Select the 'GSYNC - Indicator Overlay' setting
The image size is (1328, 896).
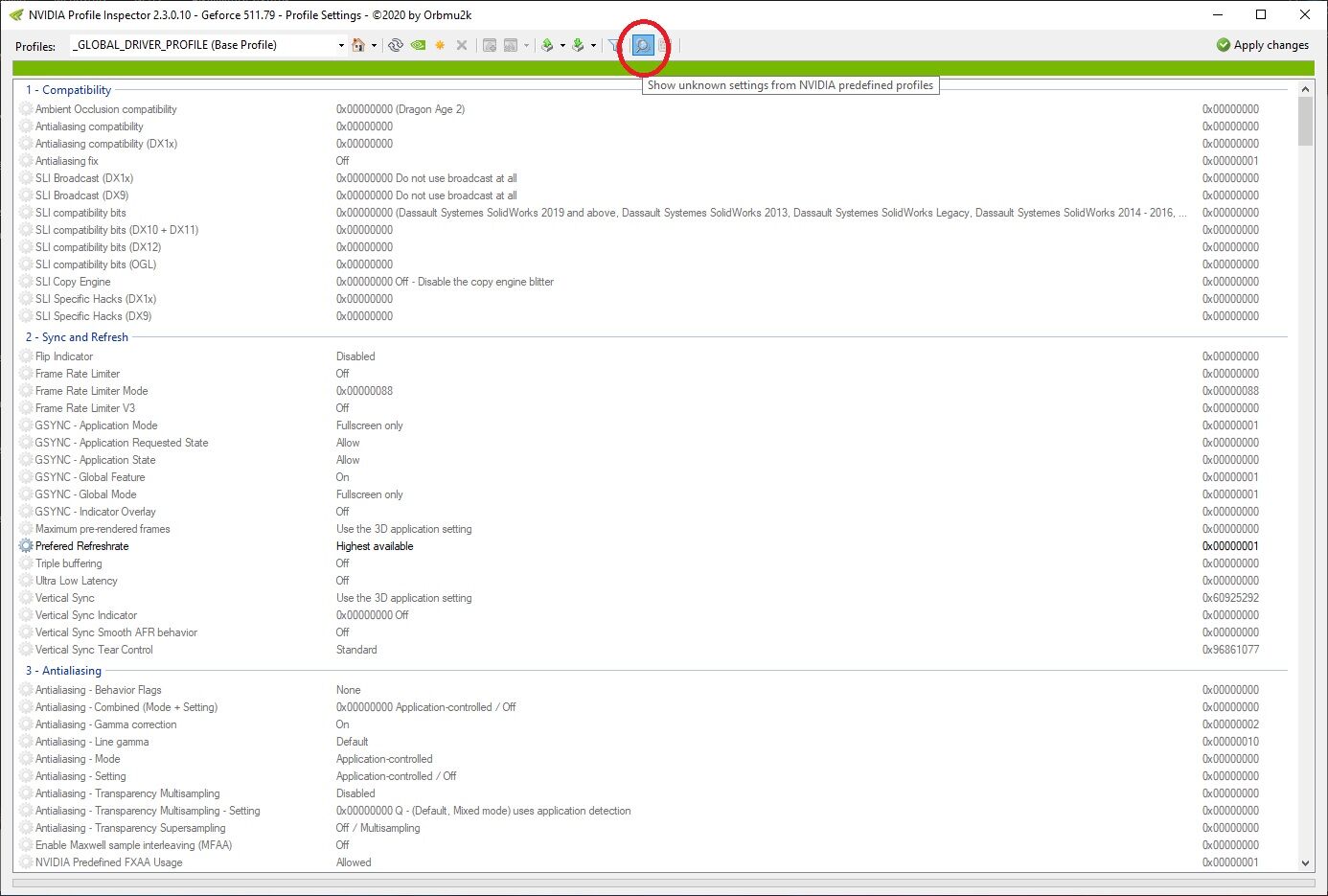[96, 512]
